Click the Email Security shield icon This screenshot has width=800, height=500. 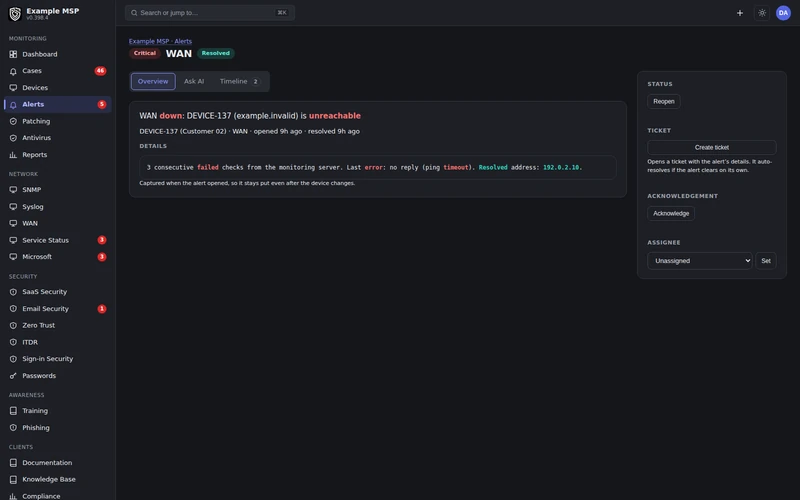pyautogui.click(x=13, y=309)
